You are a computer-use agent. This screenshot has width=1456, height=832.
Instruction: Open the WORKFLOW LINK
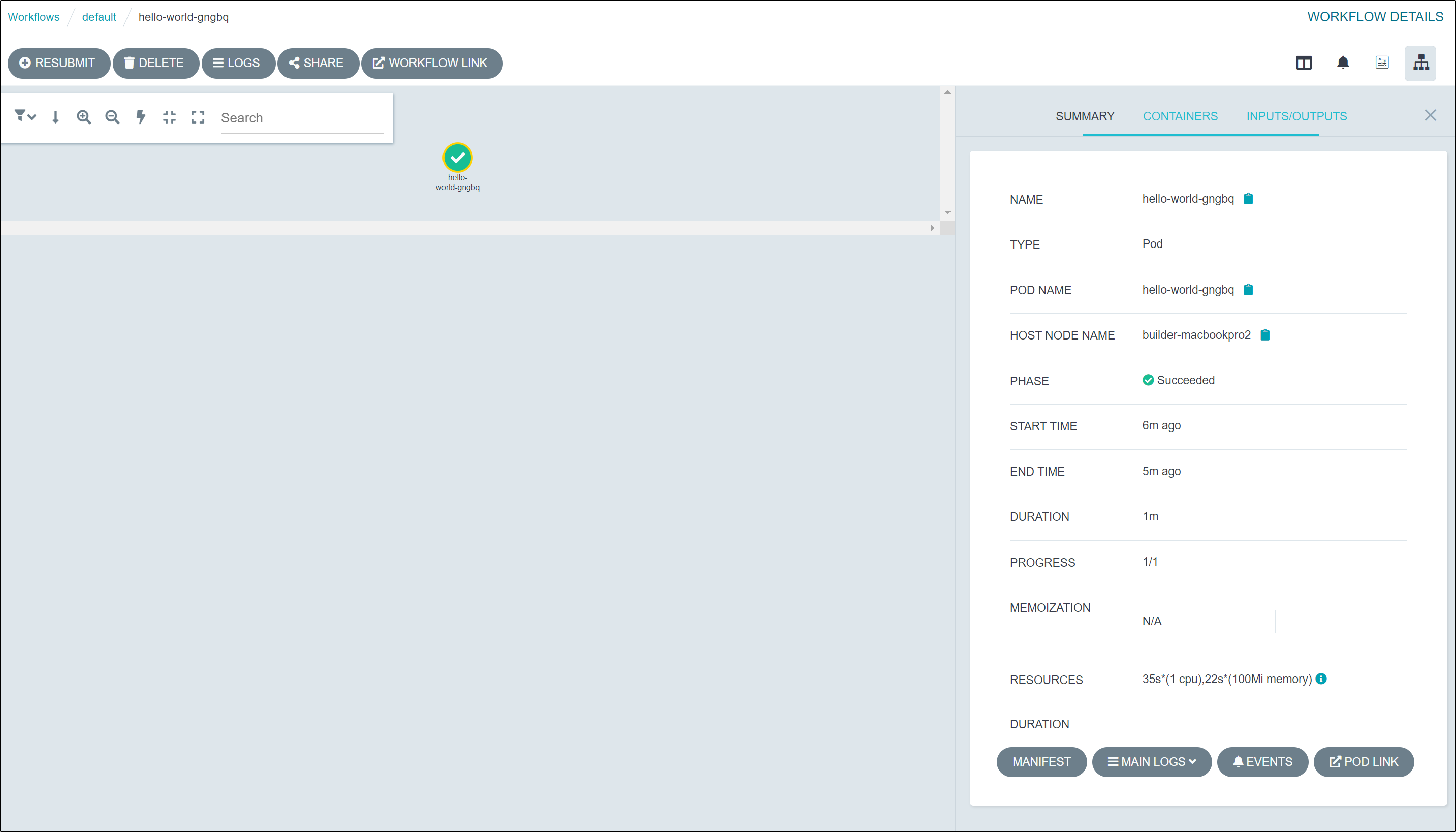(432, 63)
